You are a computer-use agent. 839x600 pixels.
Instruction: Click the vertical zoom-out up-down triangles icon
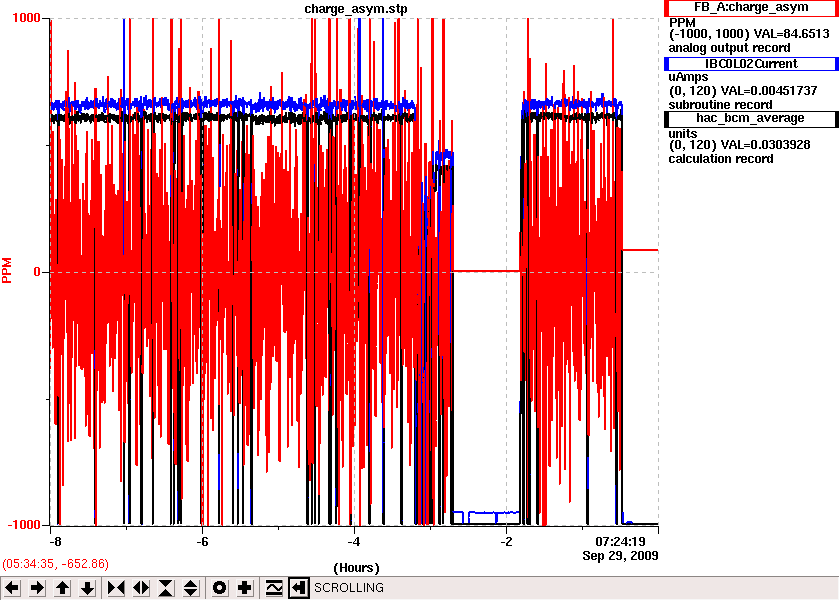tap(191, 588)
